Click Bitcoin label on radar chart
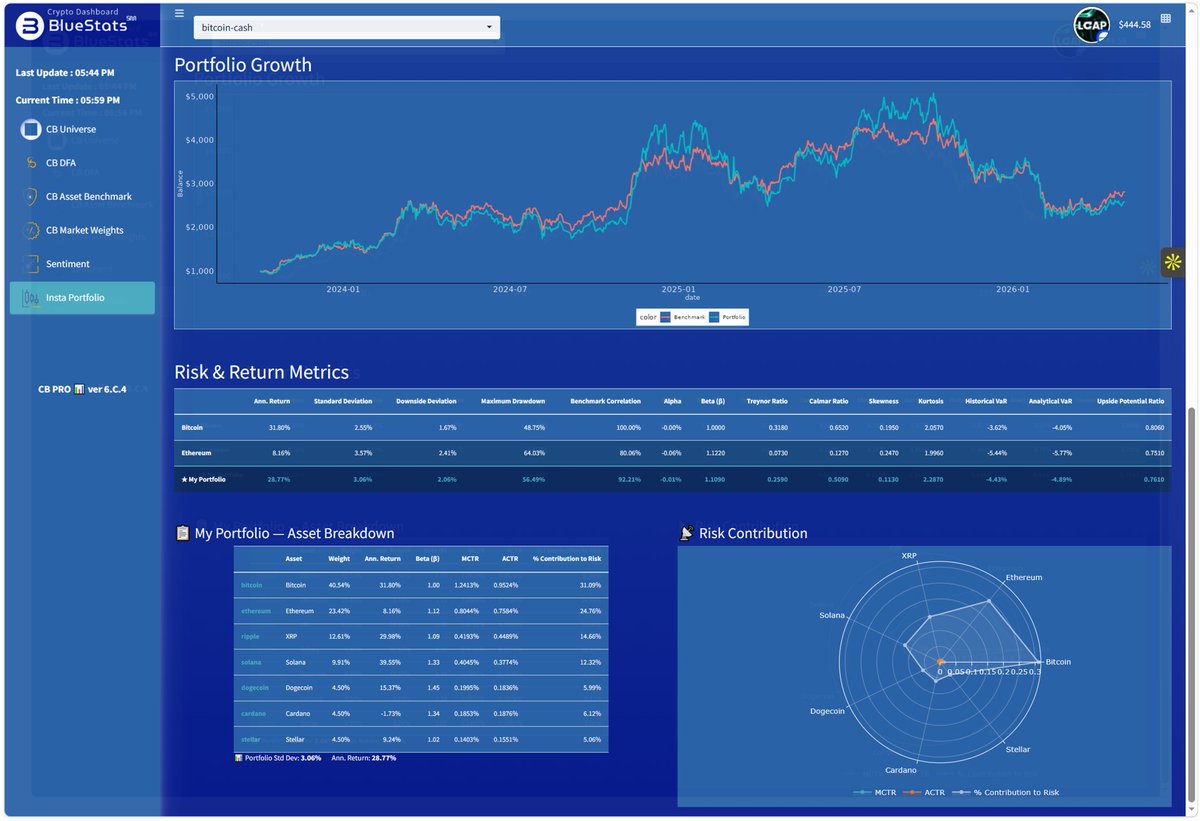This screenshot has height=821, width=1200. coord(1058,662)
